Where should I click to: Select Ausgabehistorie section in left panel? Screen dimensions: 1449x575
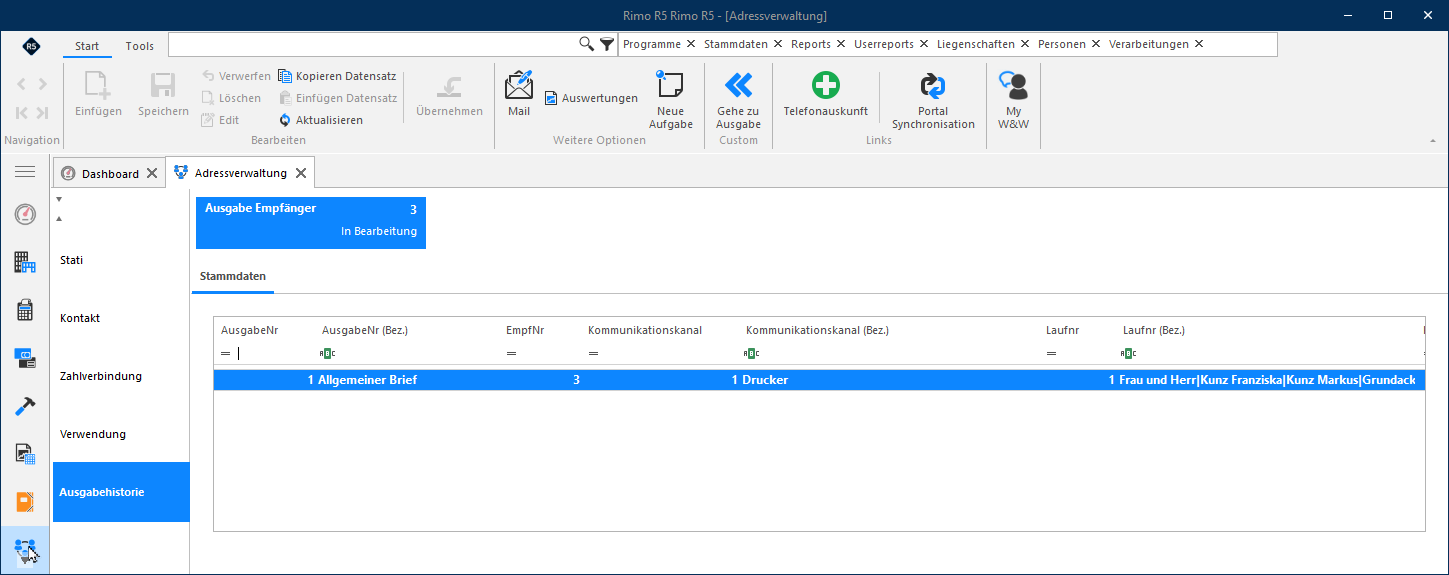point(121,492)
